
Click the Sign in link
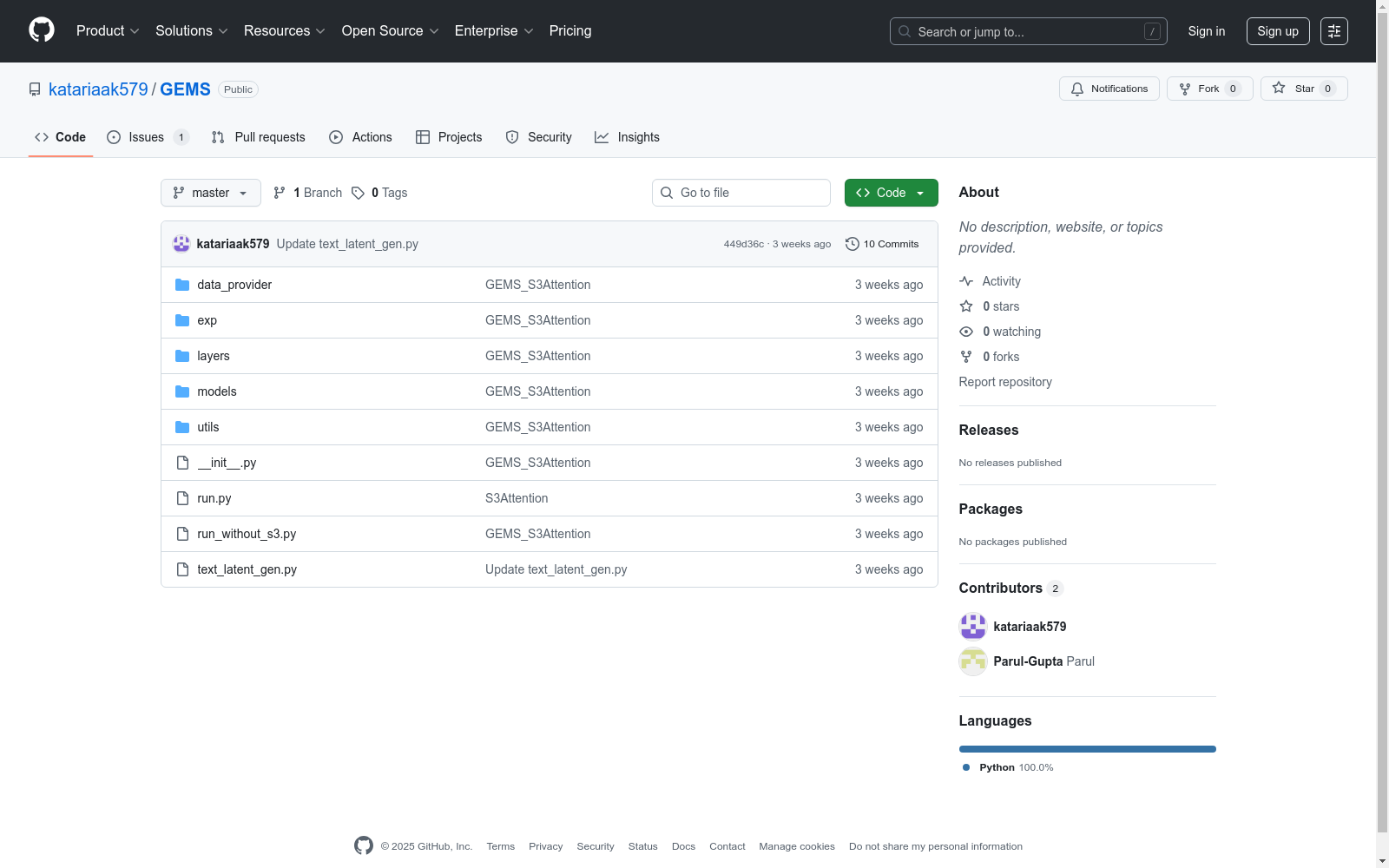click(1207, 31)
